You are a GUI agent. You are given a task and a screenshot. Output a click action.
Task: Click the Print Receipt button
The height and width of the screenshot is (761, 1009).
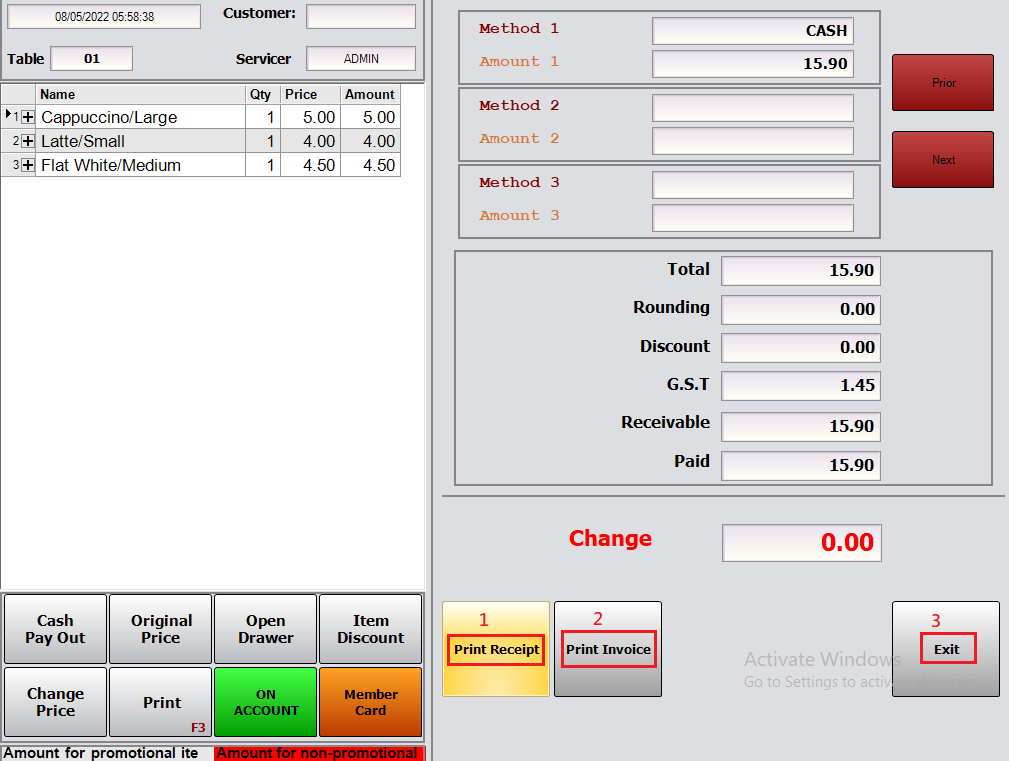(x=496, y=648)
